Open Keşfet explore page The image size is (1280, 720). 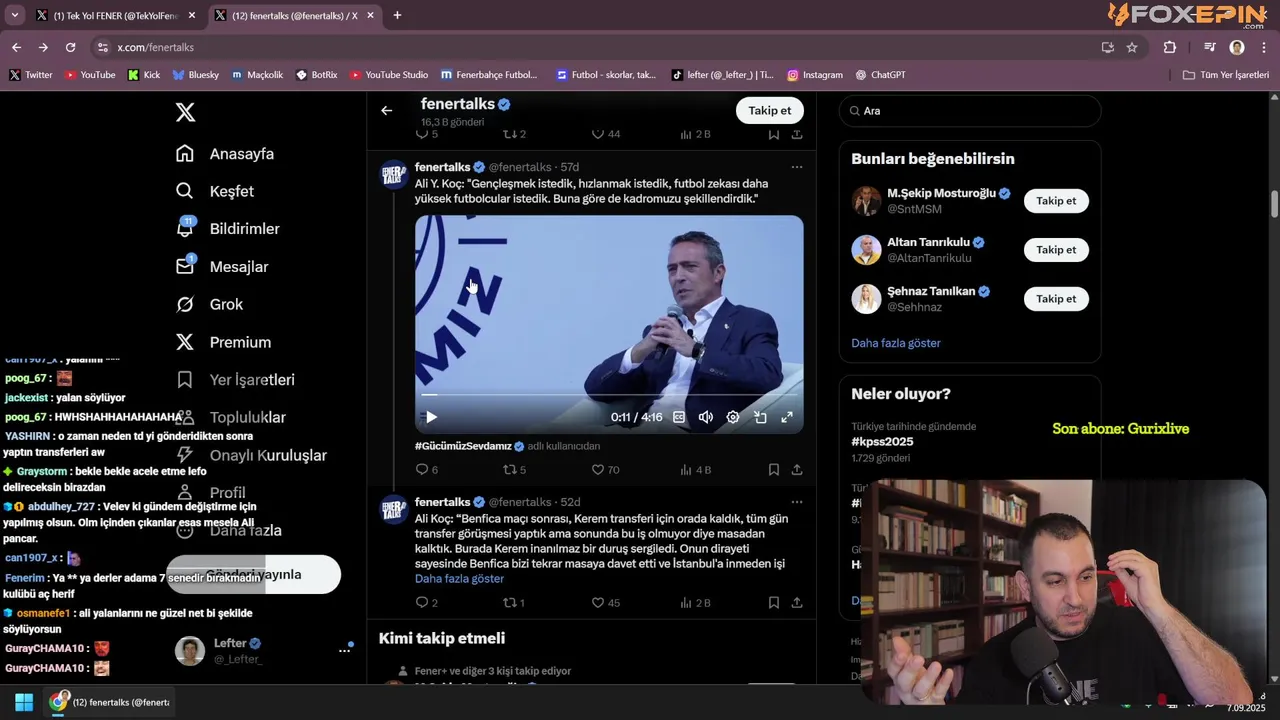pos(215,191)
